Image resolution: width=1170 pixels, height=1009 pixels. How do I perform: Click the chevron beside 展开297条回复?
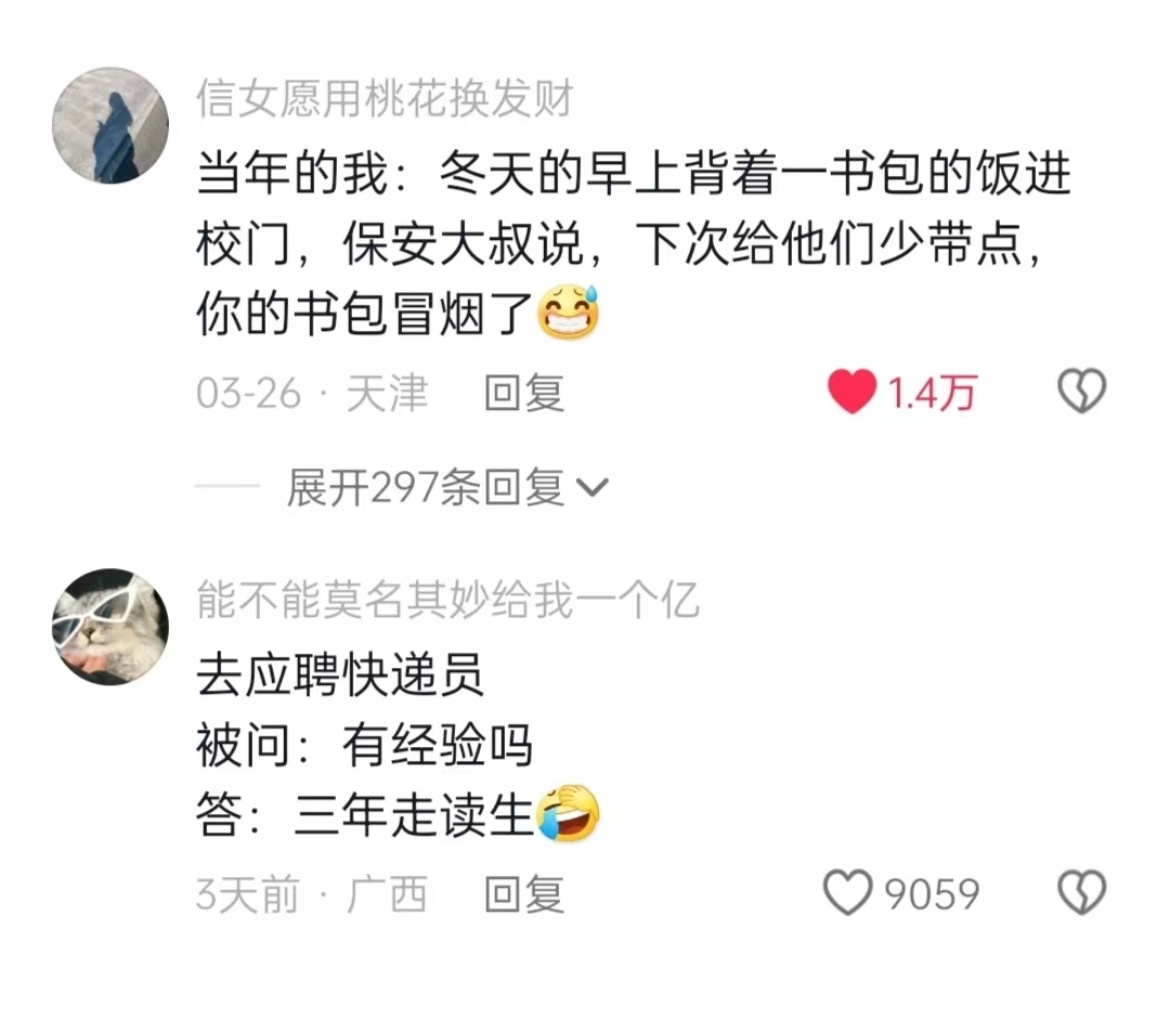tap(594, 488)
